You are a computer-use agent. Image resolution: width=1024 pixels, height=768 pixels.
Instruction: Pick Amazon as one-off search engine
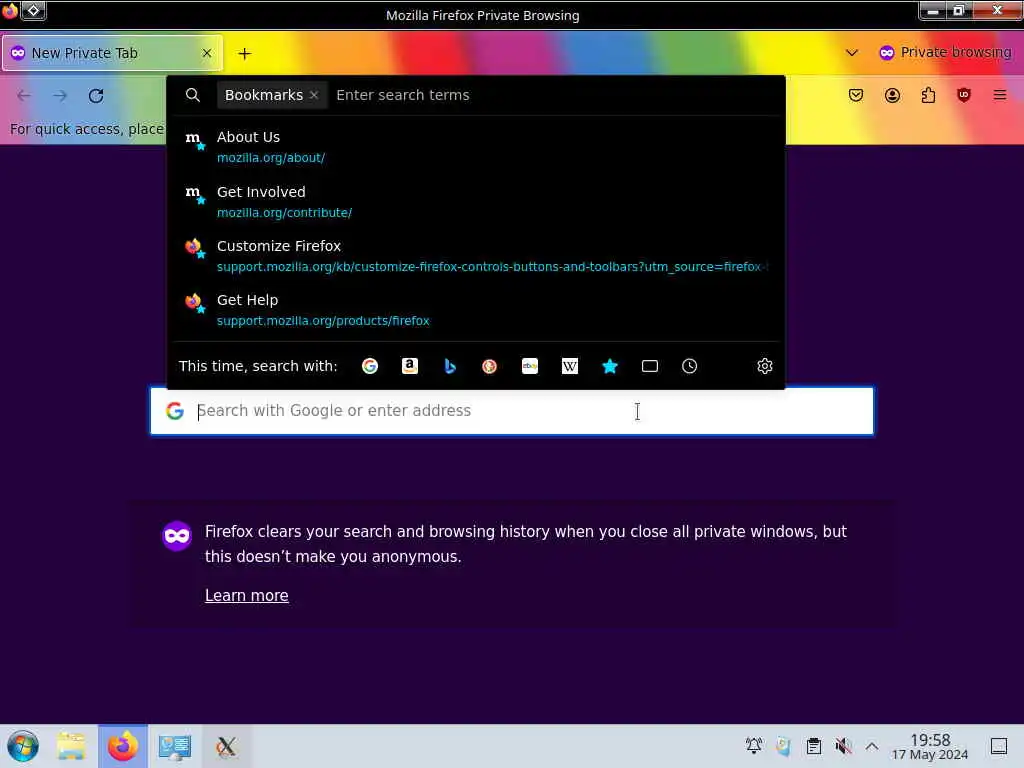409,366
